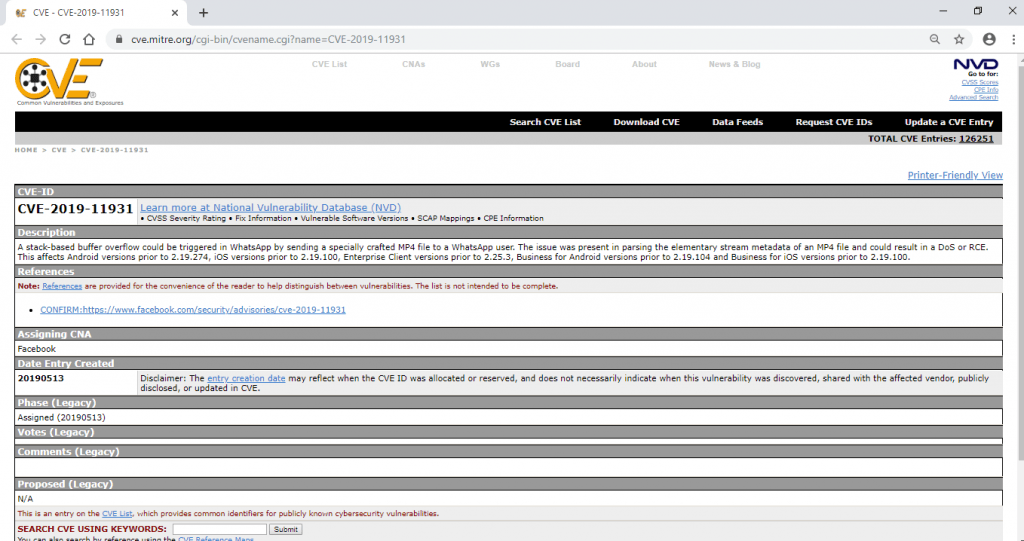
Task: Open the Chrome three-dot menu
Action: point(1012,39)
